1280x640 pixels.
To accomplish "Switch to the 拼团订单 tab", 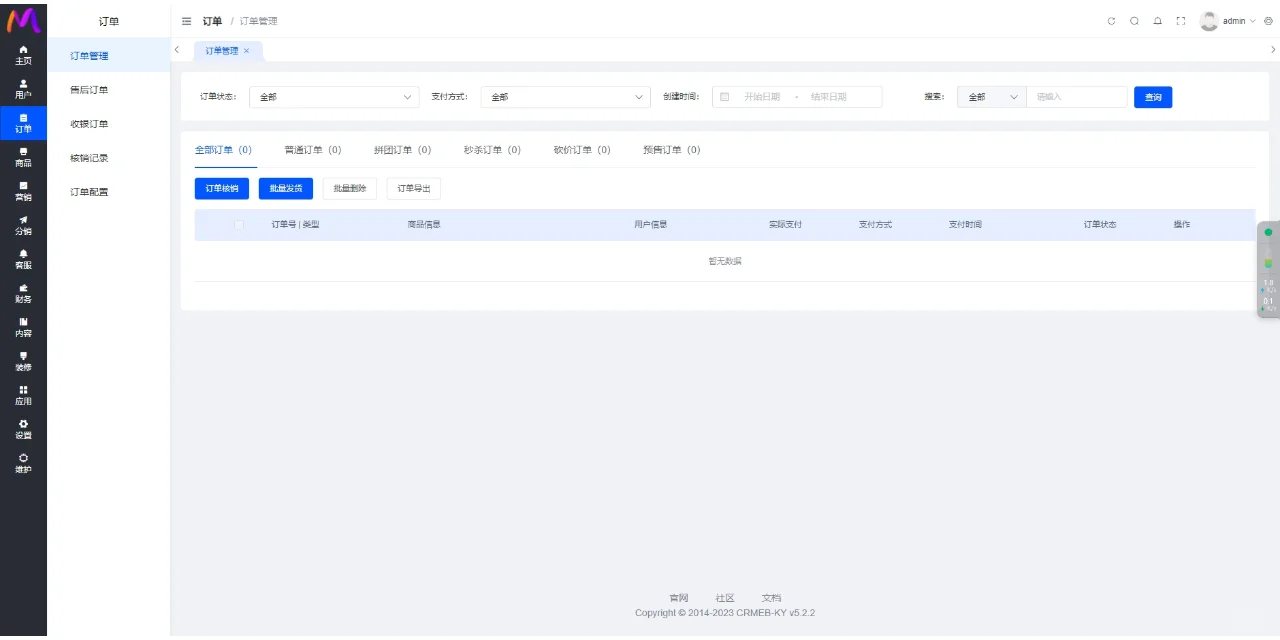I will click(402, 150).
